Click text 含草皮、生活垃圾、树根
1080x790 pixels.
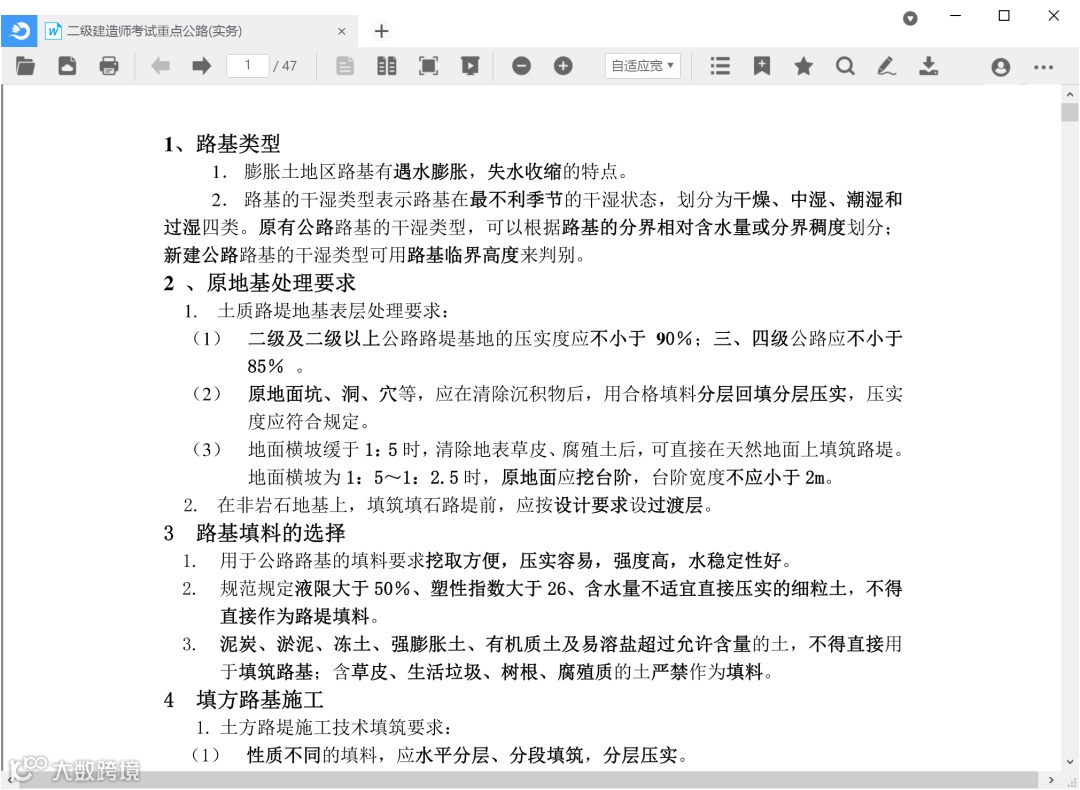click(436, 672)
